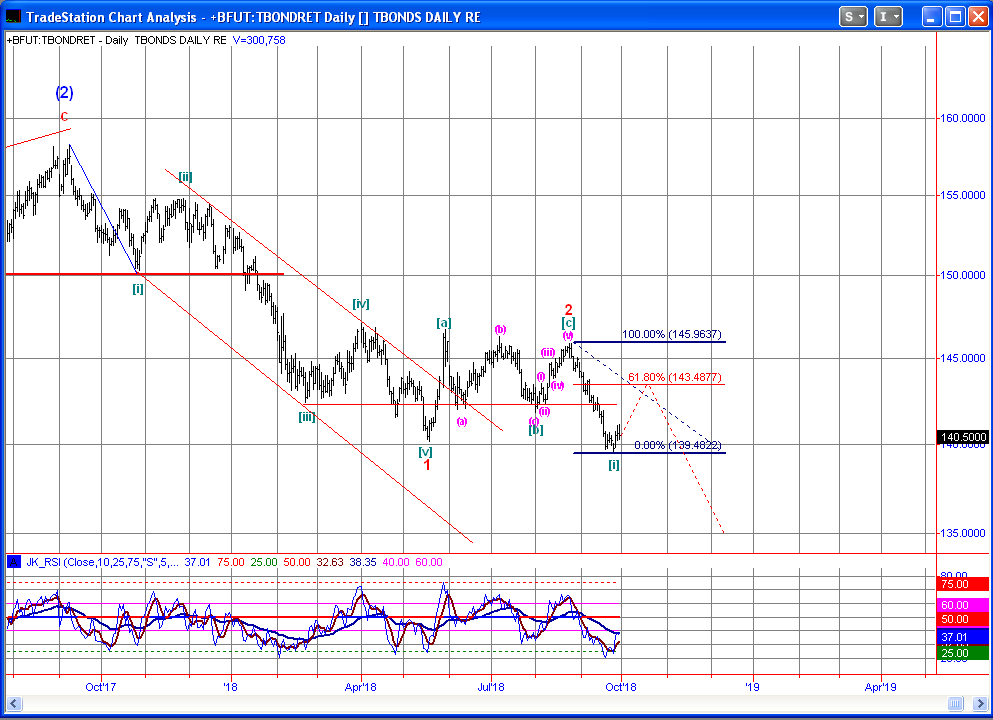The height and width of the screenshot is (720, 993).
Task: Click the TradeStation icon in the title bar
Action: point(13,16)
